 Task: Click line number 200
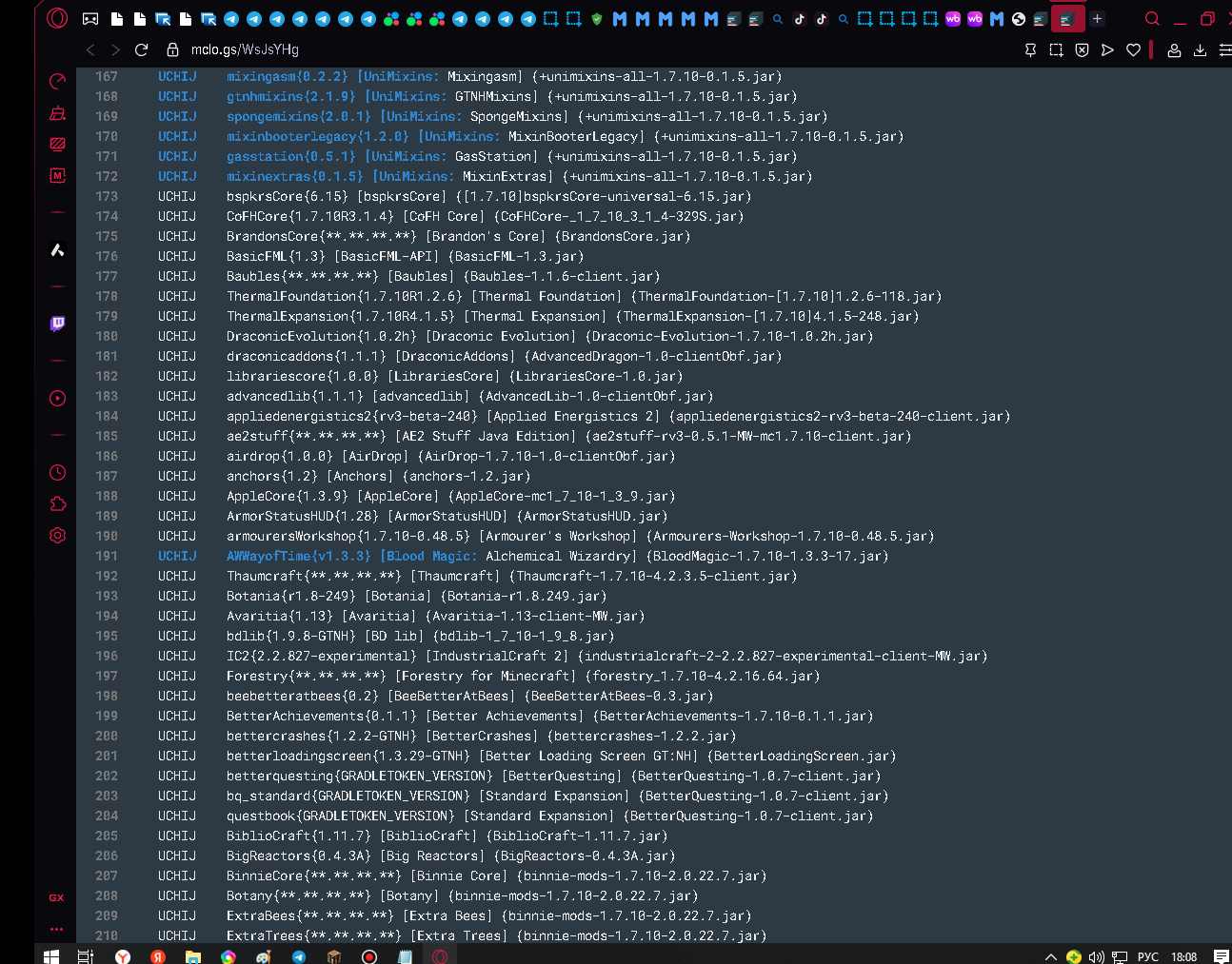click(x=107, y=736)
